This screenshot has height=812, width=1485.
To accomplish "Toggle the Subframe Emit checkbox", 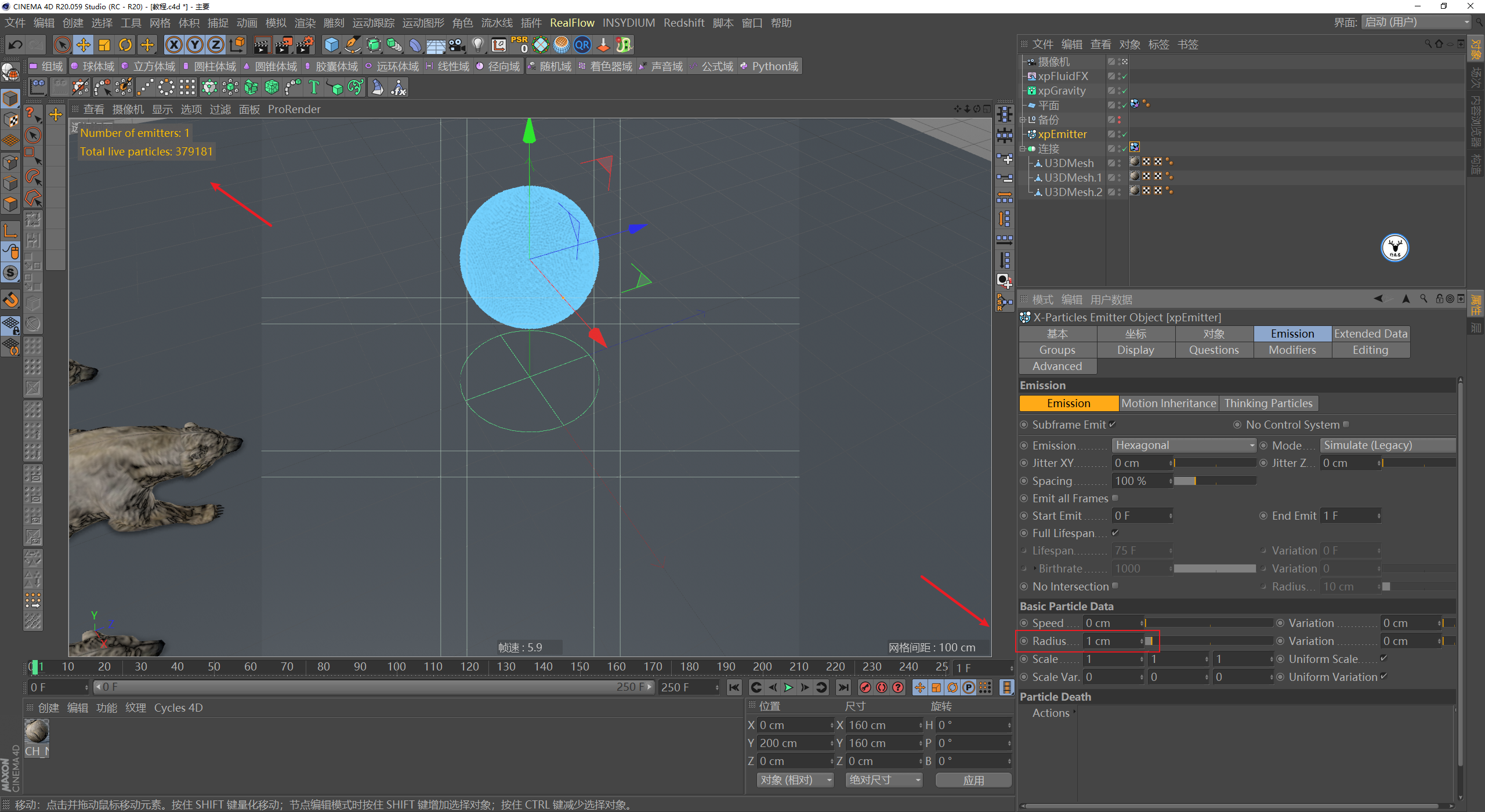I will (x=1112, y=425).
